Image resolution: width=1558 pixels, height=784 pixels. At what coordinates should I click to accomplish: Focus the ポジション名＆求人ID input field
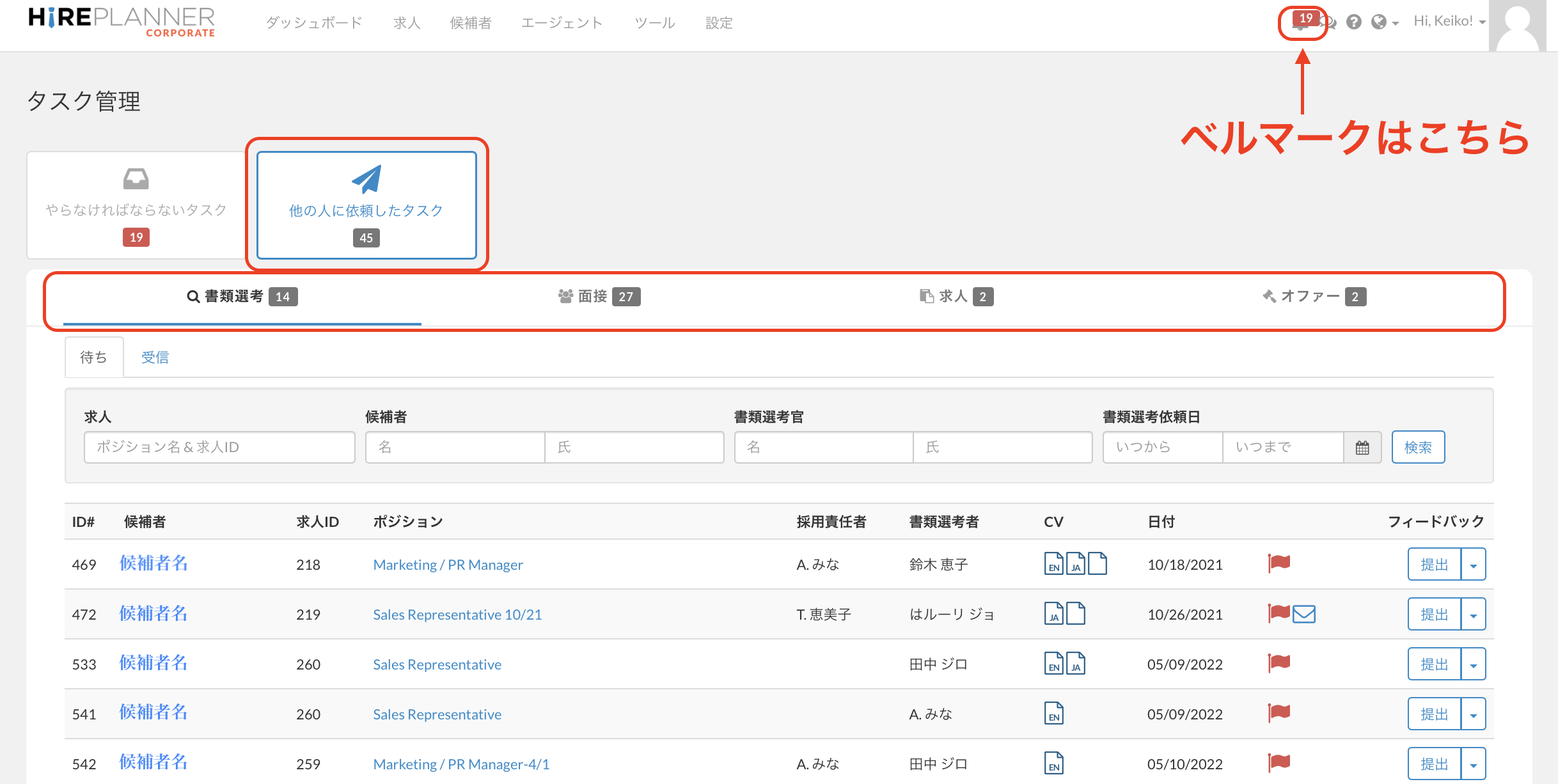point(219,448)
